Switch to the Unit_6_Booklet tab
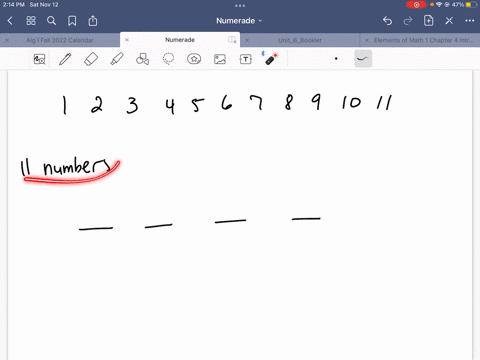 [300, 40]
